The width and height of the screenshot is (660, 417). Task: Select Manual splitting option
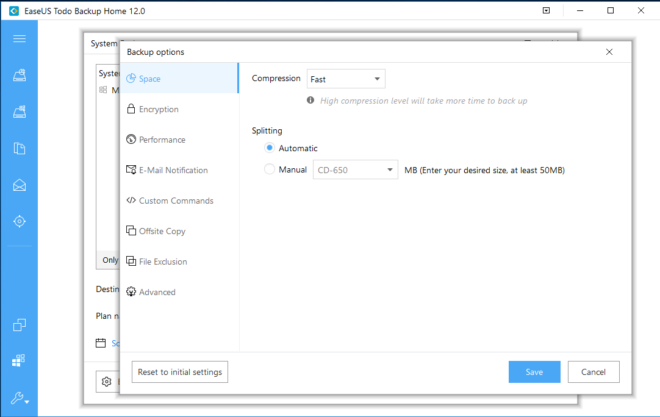(x=269, y=170)
